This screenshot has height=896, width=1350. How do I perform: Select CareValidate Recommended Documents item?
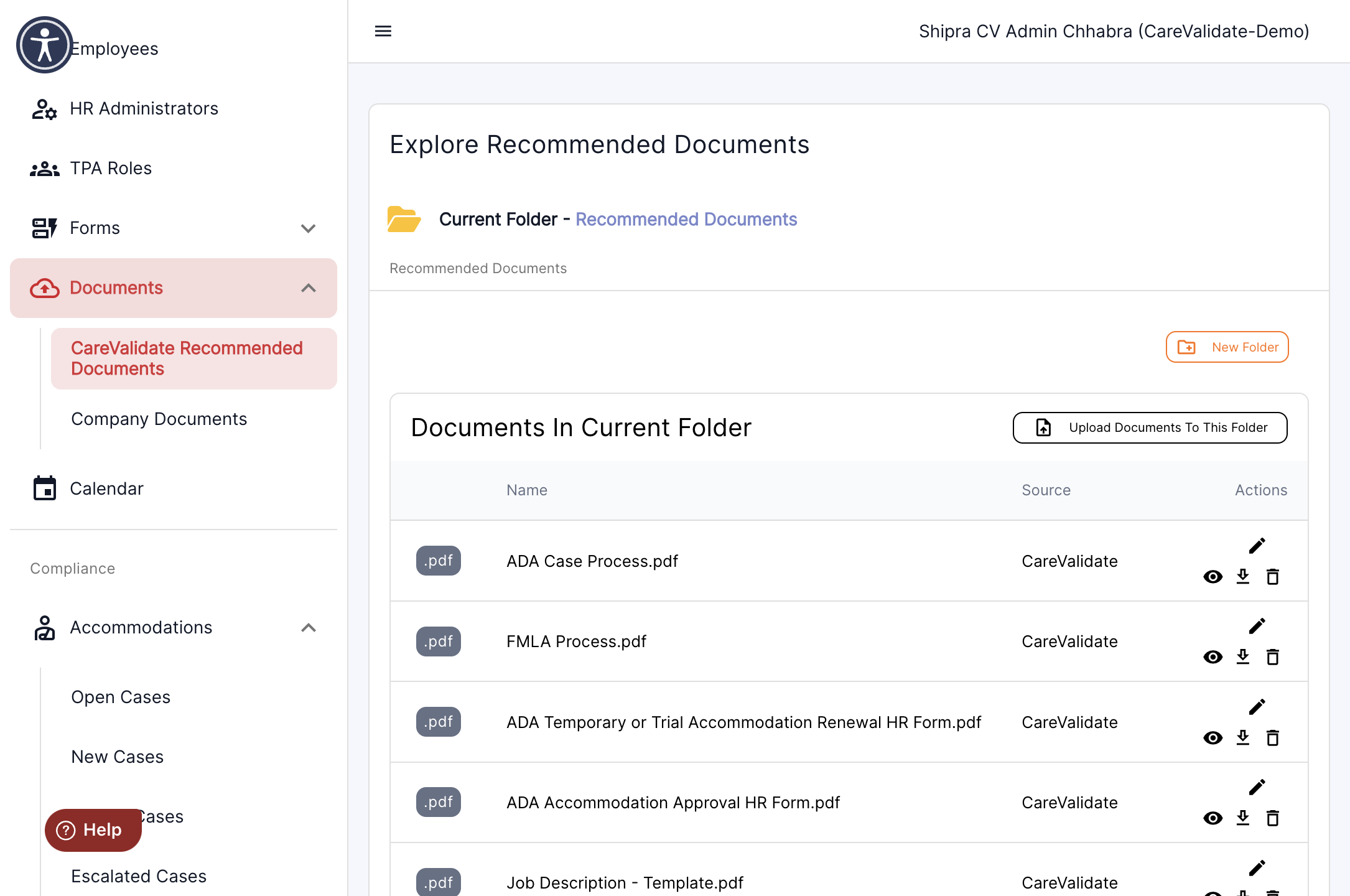click(194, 358)
